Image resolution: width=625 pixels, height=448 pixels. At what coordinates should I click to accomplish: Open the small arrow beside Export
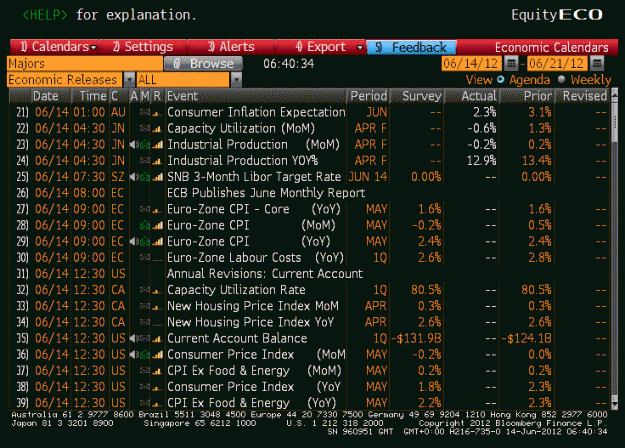360,47
